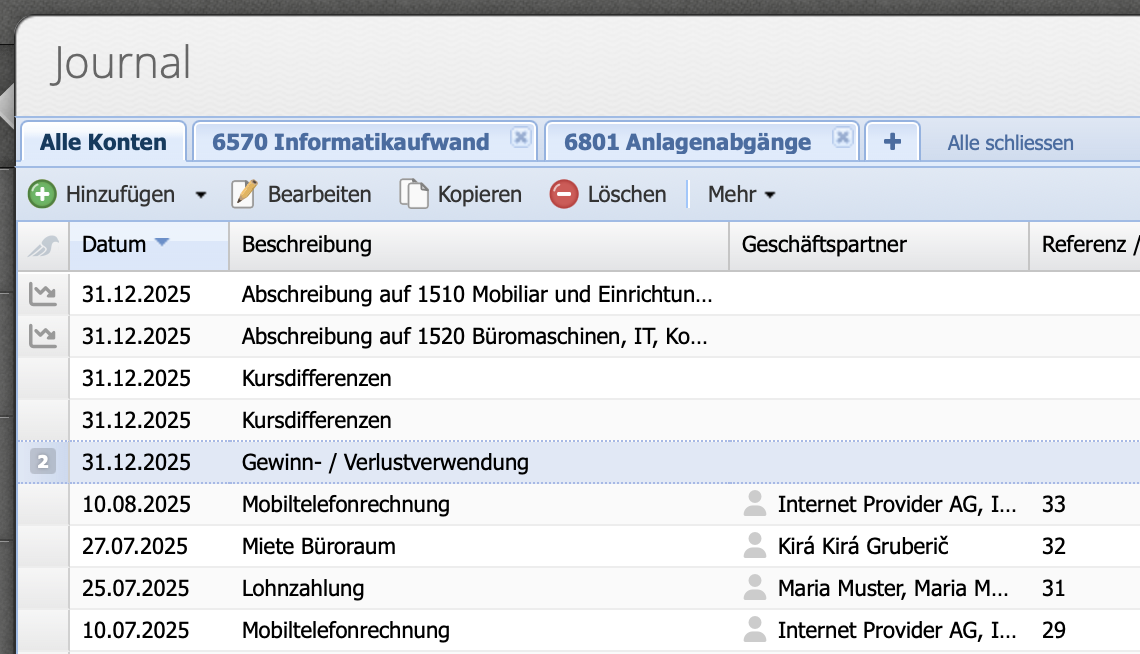Click reference number 33

pos(1053,504)
